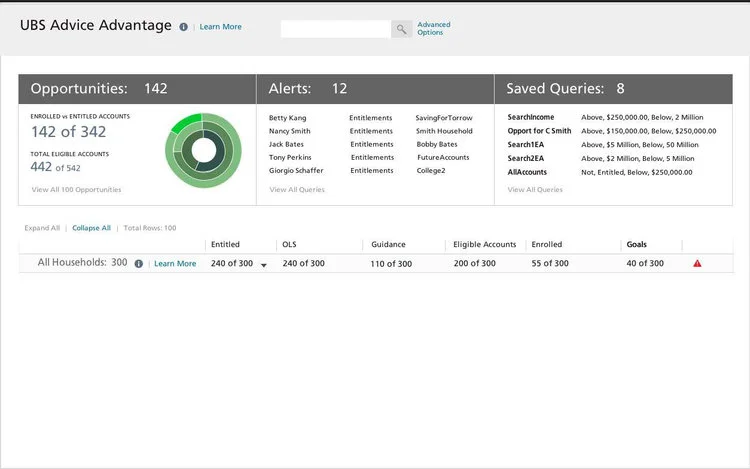This screenshot has height=469, width=750.
Task: Open the Jack Bates alert
Action: [x=286, y=144]
